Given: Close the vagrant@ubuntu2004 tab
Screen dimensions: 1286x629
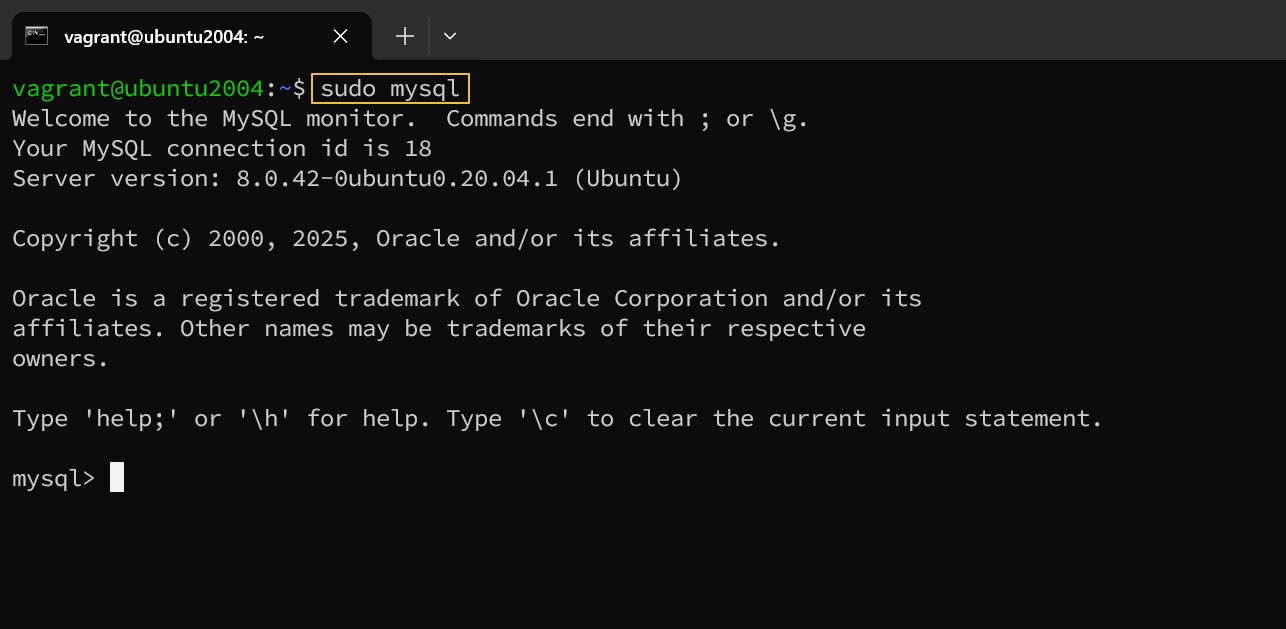Looking at the screenshot, I should tap(340, 36).
